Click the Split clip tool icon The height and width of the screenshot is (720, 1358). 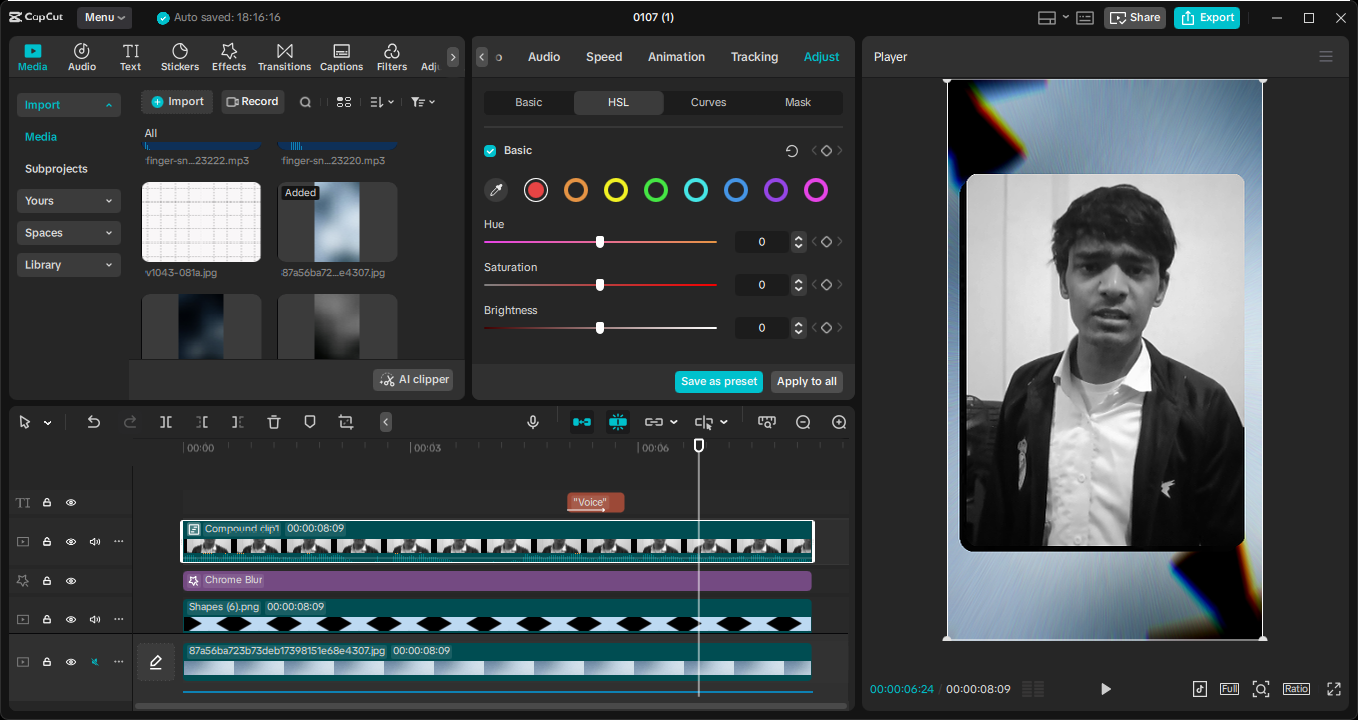click(x=166, y=422)
